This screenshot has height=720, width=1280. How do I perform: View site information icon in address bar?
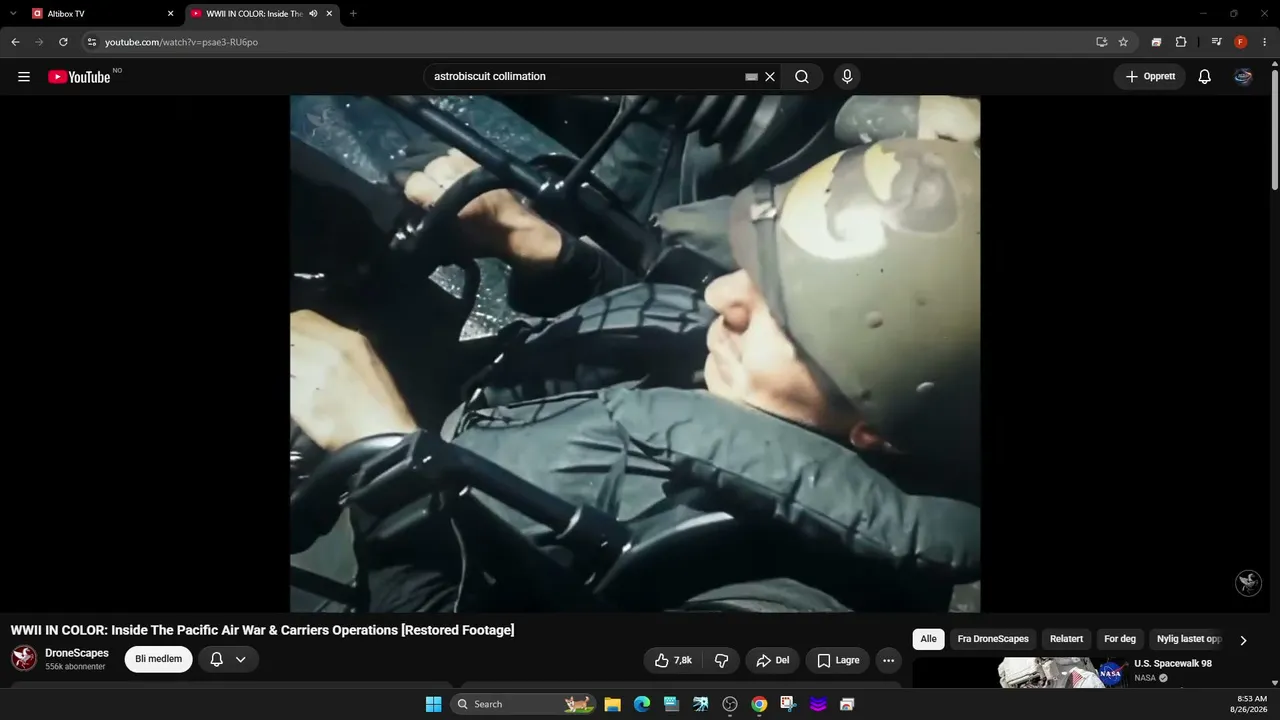click(x=91, y=42)
